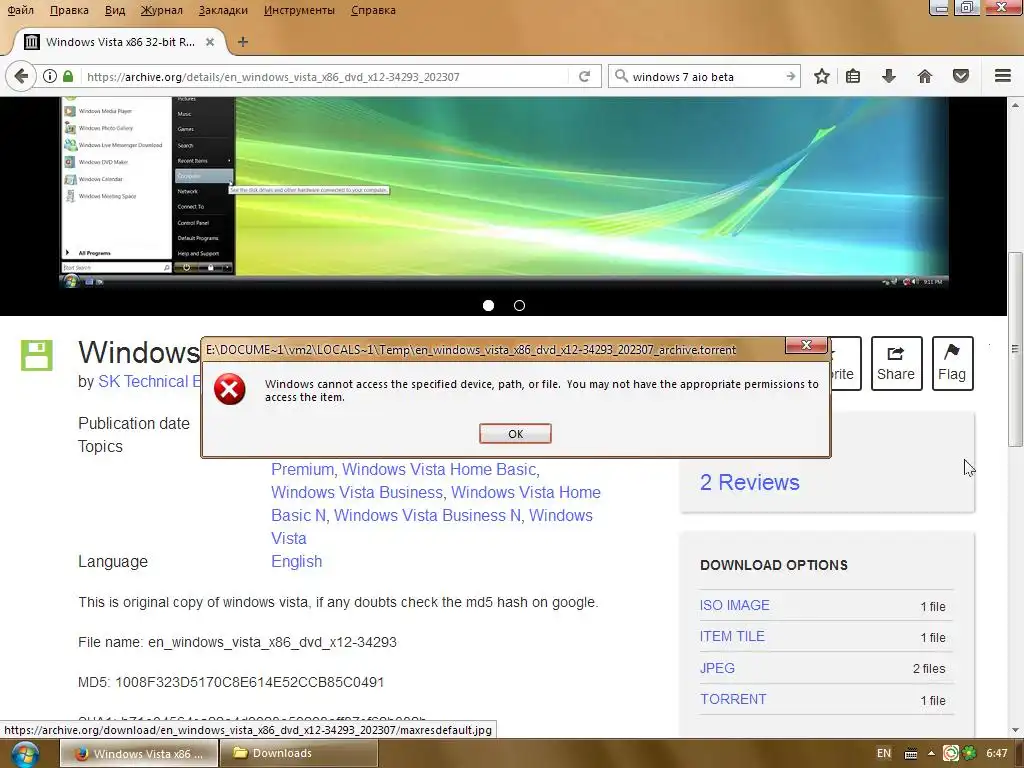Viewport: 1024px width, 768px height.
Task: Switch to Firefox taskbar button
Action: tap(138, 754)
